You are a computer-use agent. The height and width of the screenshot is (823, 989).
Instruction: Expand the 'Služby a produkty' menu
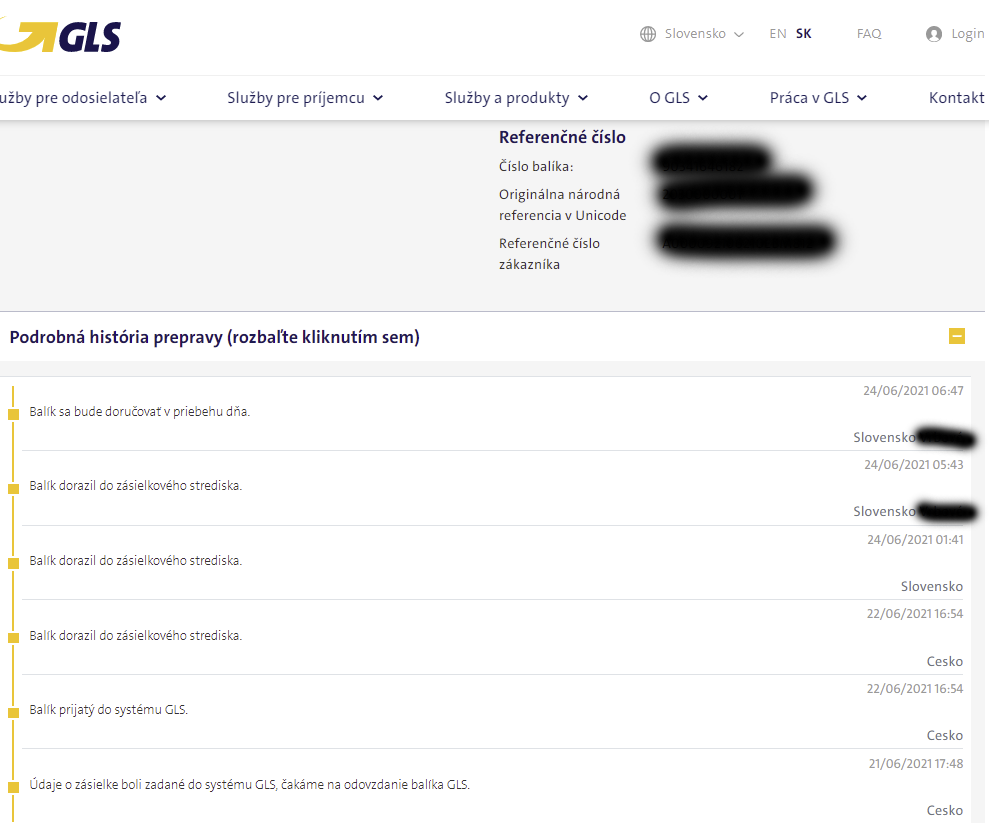516,98
